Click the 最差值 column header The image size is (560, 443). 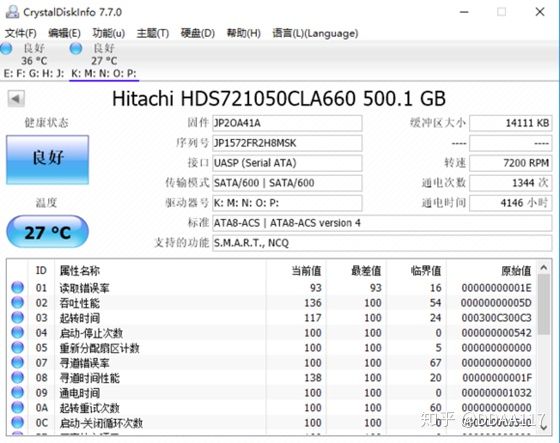356,270
